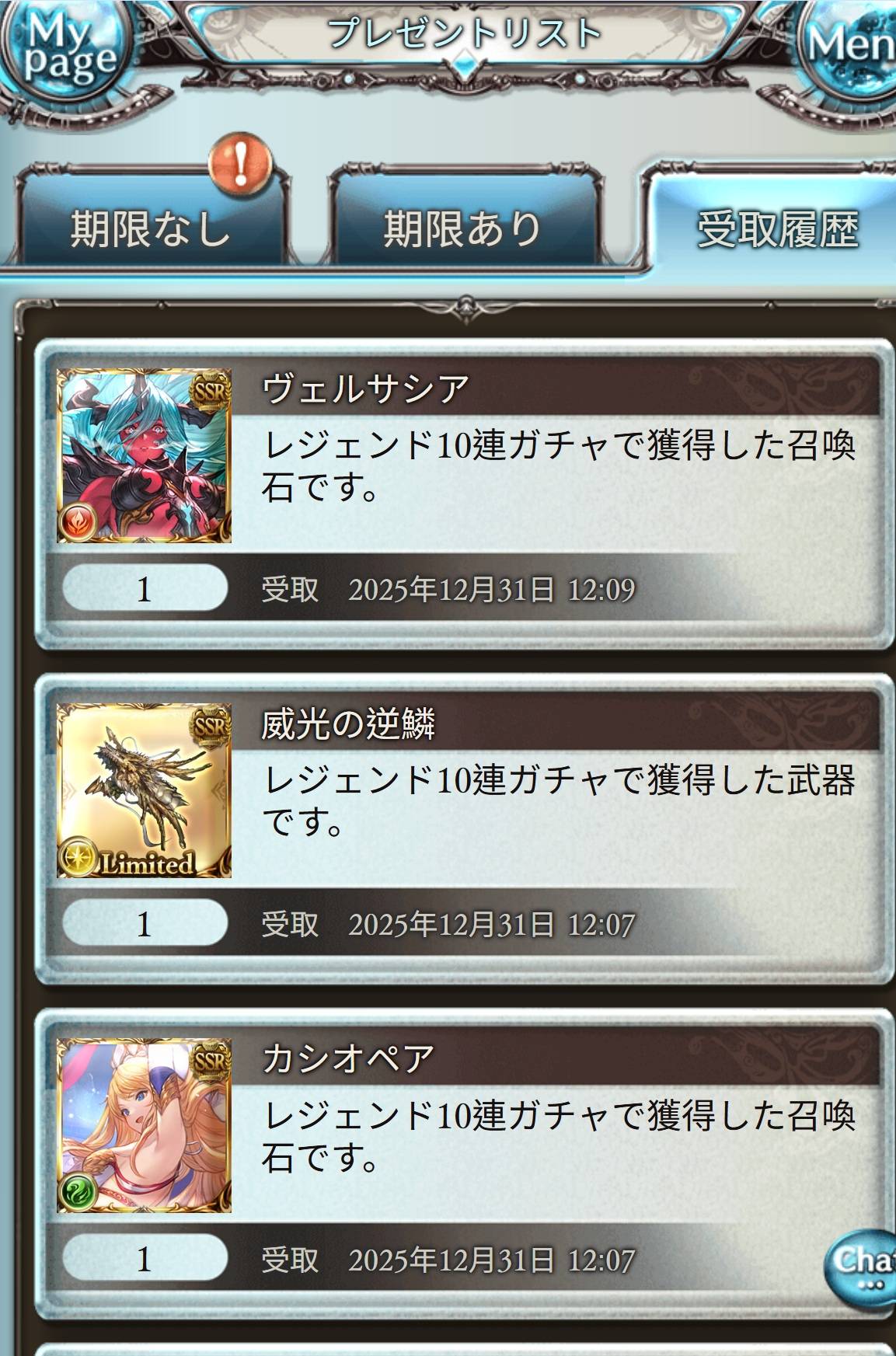This screenshot has width=896, height=1356.
Task: Open the My page button
Action: tap(70, 48)
